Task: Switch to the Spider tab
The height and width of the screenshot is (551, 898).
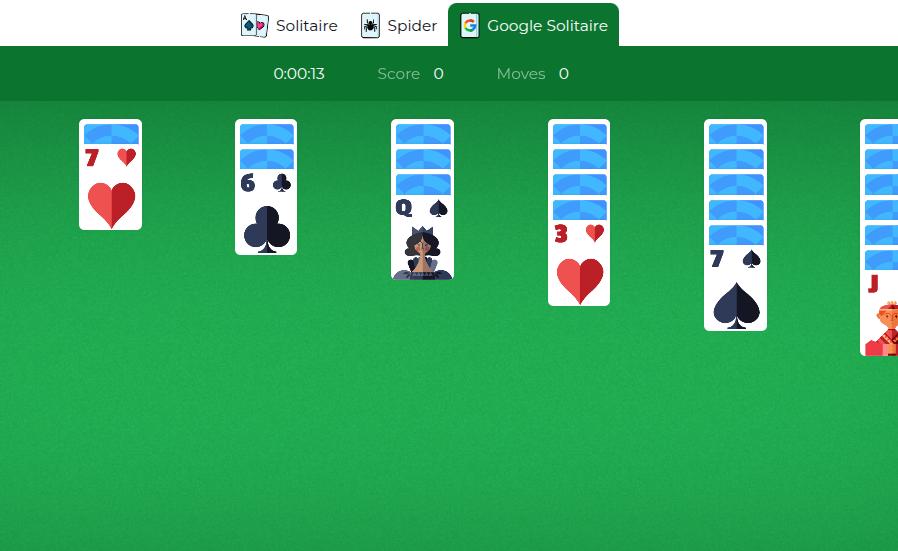Action: [x=399, y=25]
